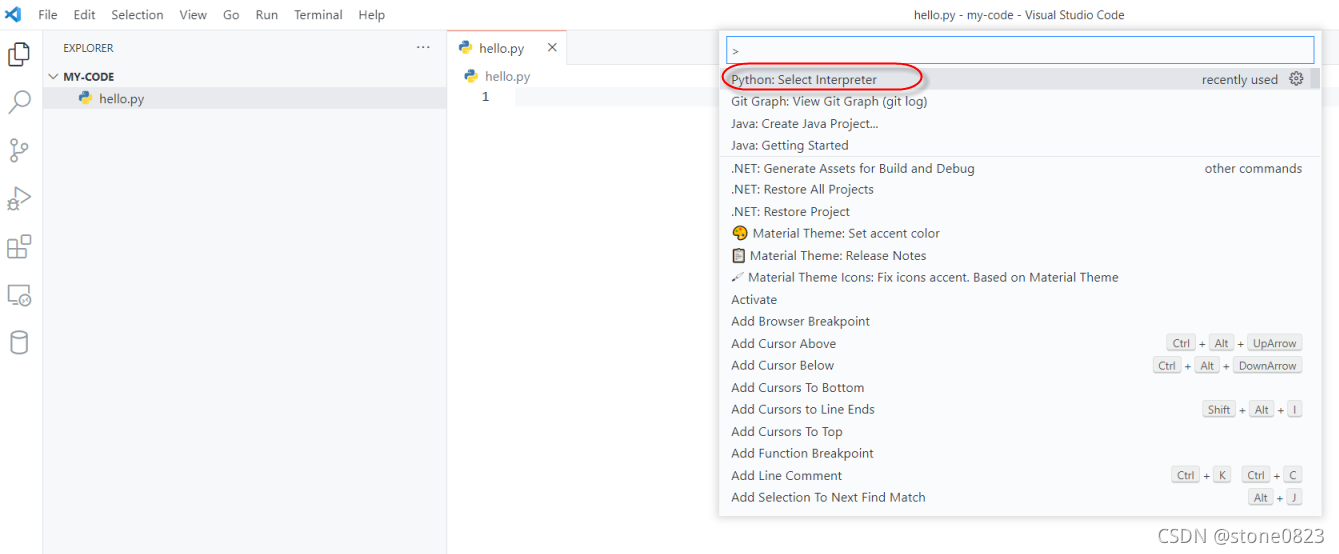Click hello.py breadcrumb label
The height and width of the screenshot is (554, 1339).
pos(508,76)
